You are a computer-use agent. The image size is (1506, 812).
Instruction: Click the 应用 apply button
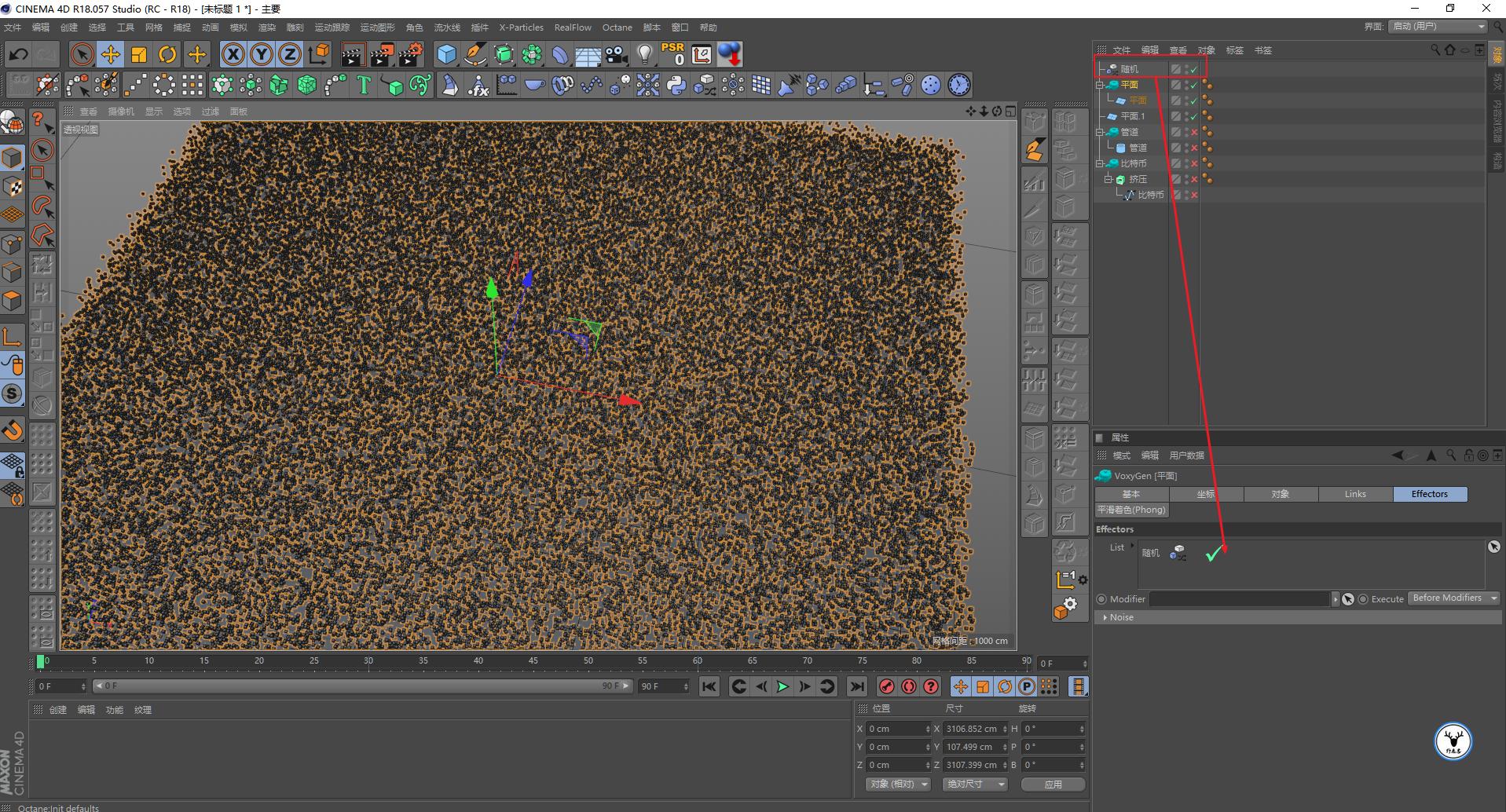pos(1053,784)
